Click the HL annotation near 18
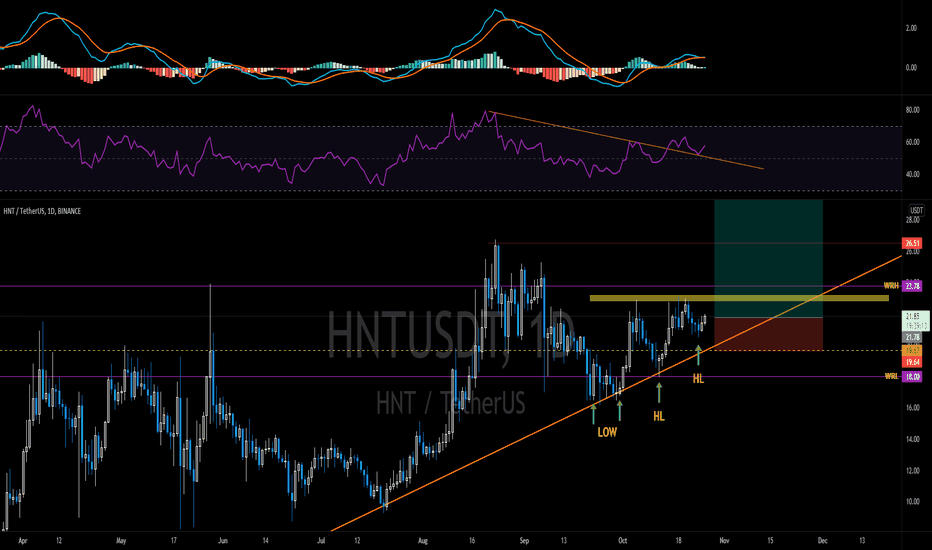This screenshot has height=550, width=932. point(698,378)
